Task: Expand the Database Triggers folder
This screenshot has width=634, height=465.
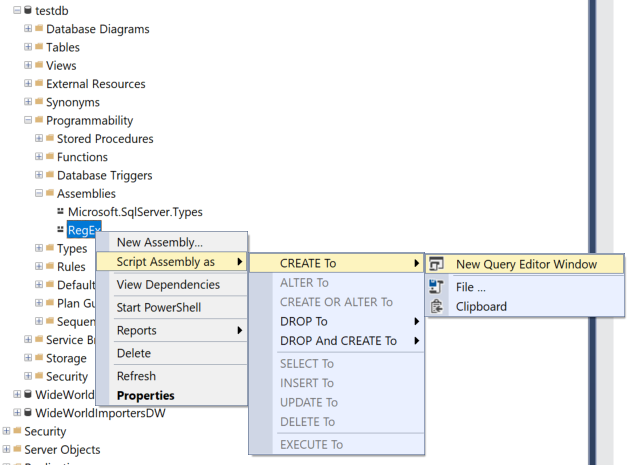Action: pyautogui.click(x=39, y=175)
